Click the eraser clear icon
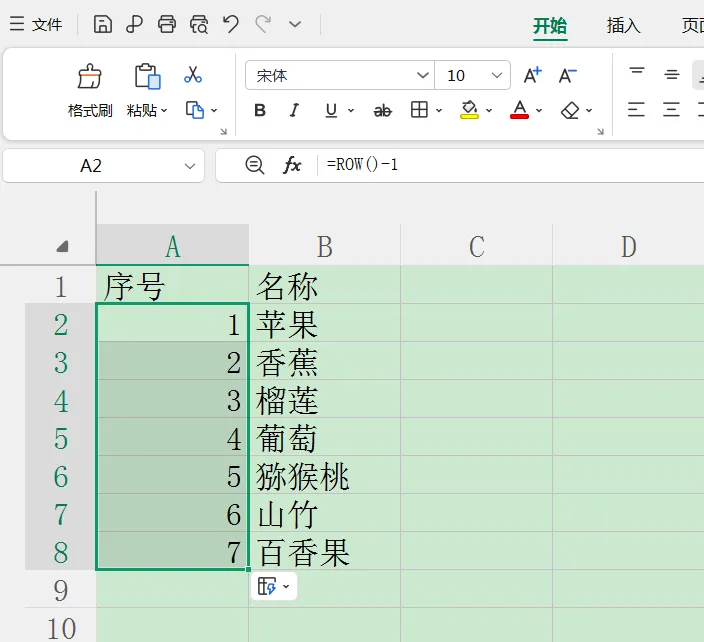The image size is (704, 642). (570, 110)
